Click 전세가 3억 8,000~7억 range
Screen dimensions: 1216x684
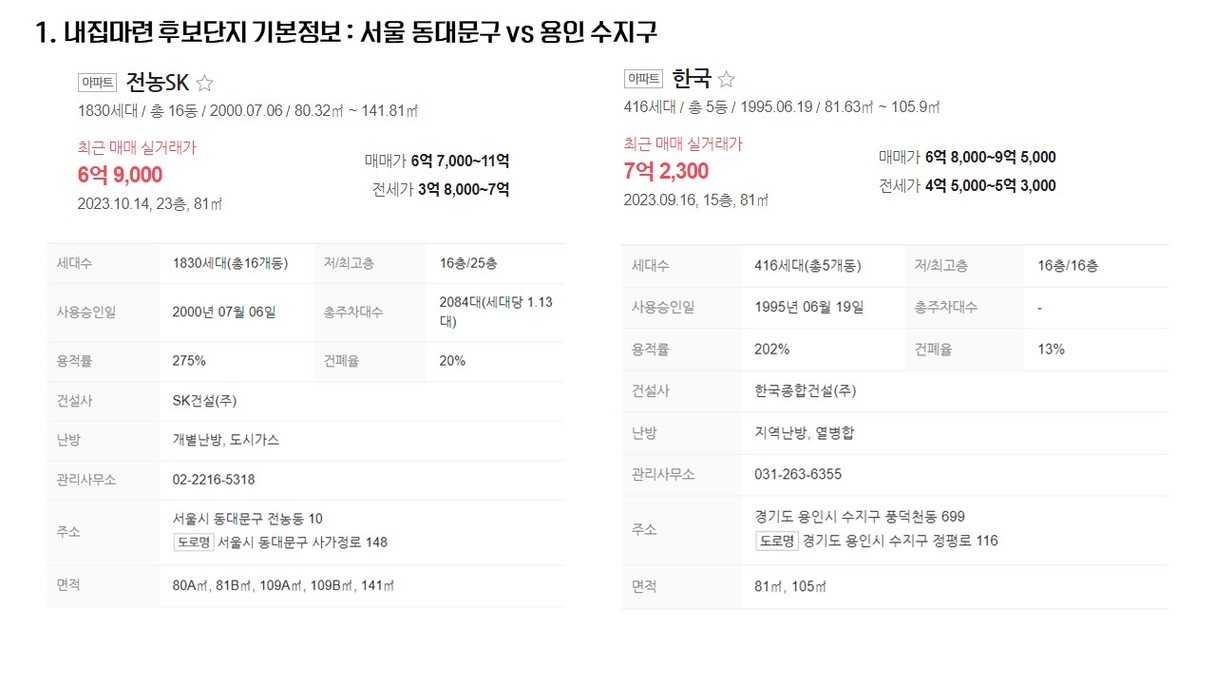(441, 189)
